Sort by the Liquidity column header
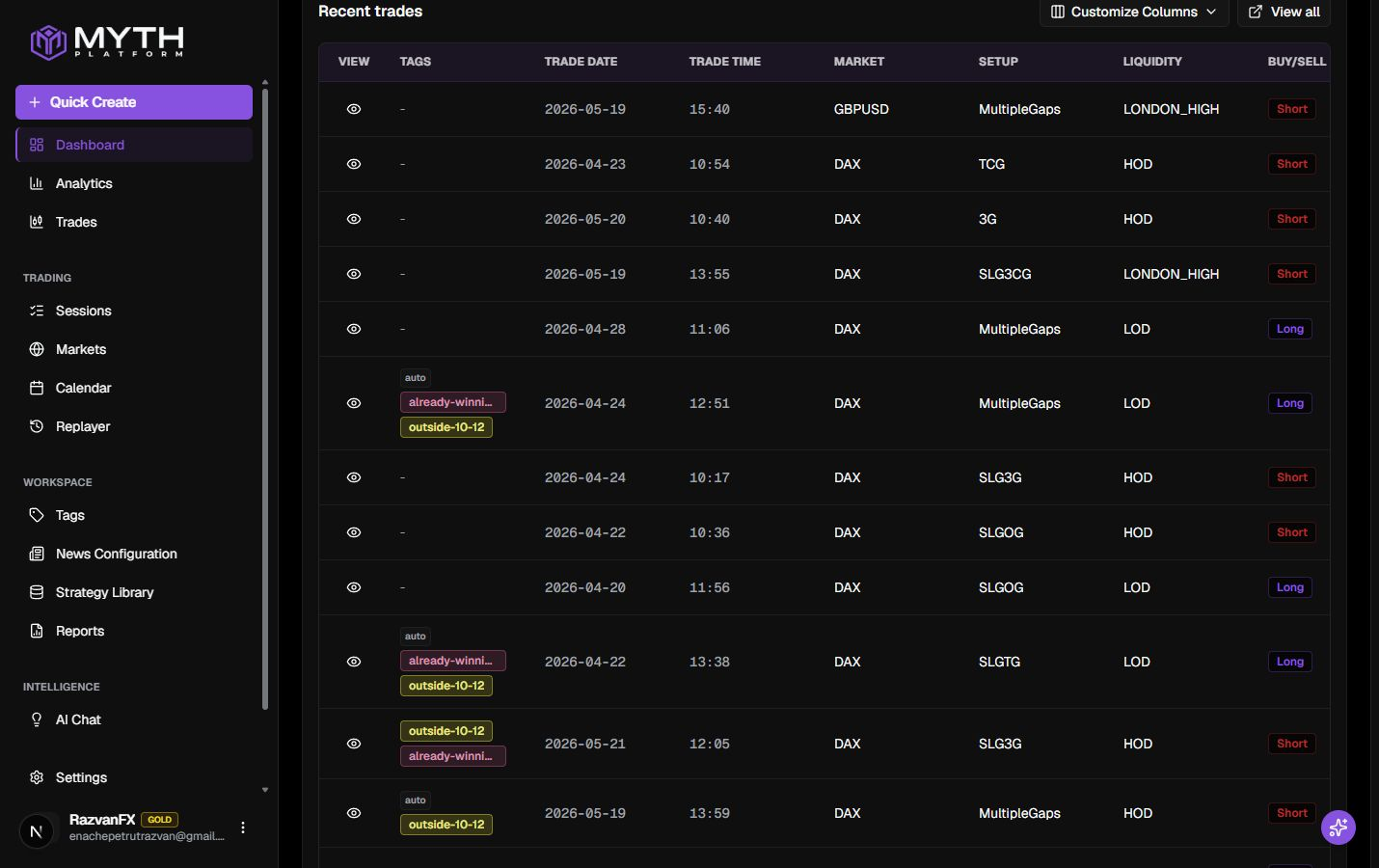1379x868 pixels. (1152, 62)
